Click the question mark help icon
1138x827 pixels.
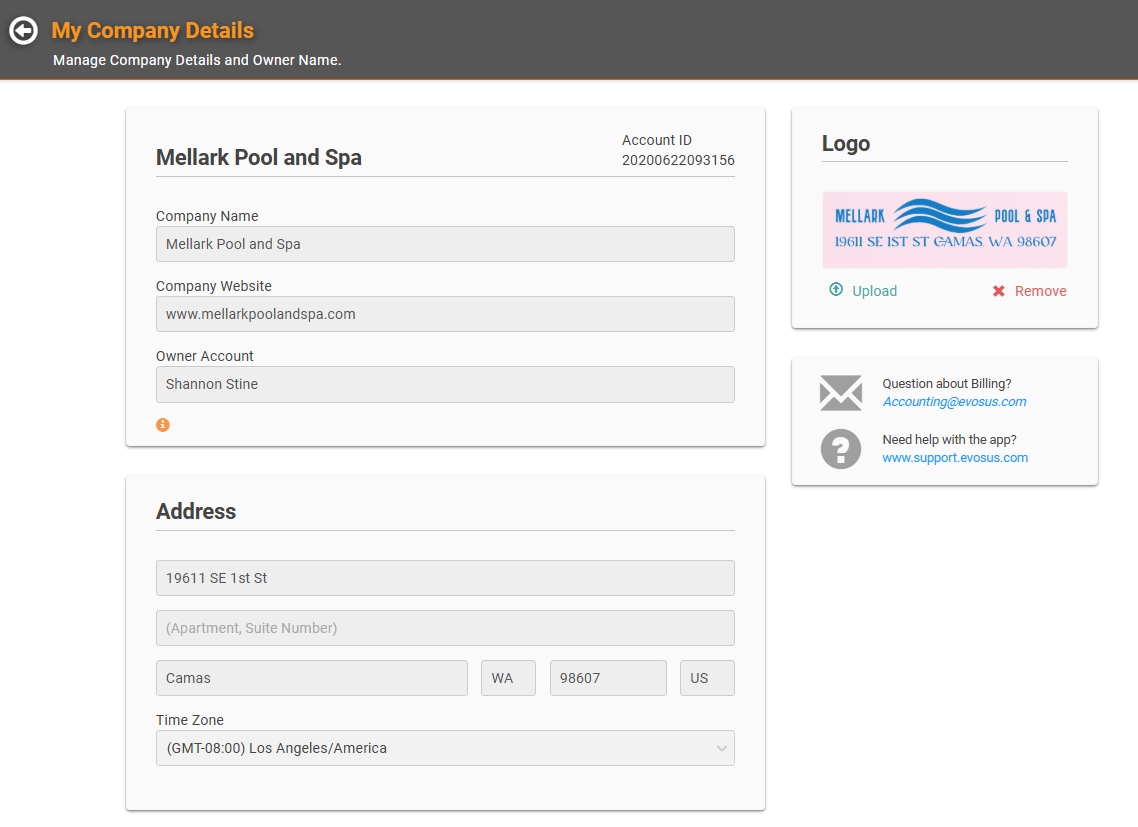pyautogui.click(x=840, y=449)
